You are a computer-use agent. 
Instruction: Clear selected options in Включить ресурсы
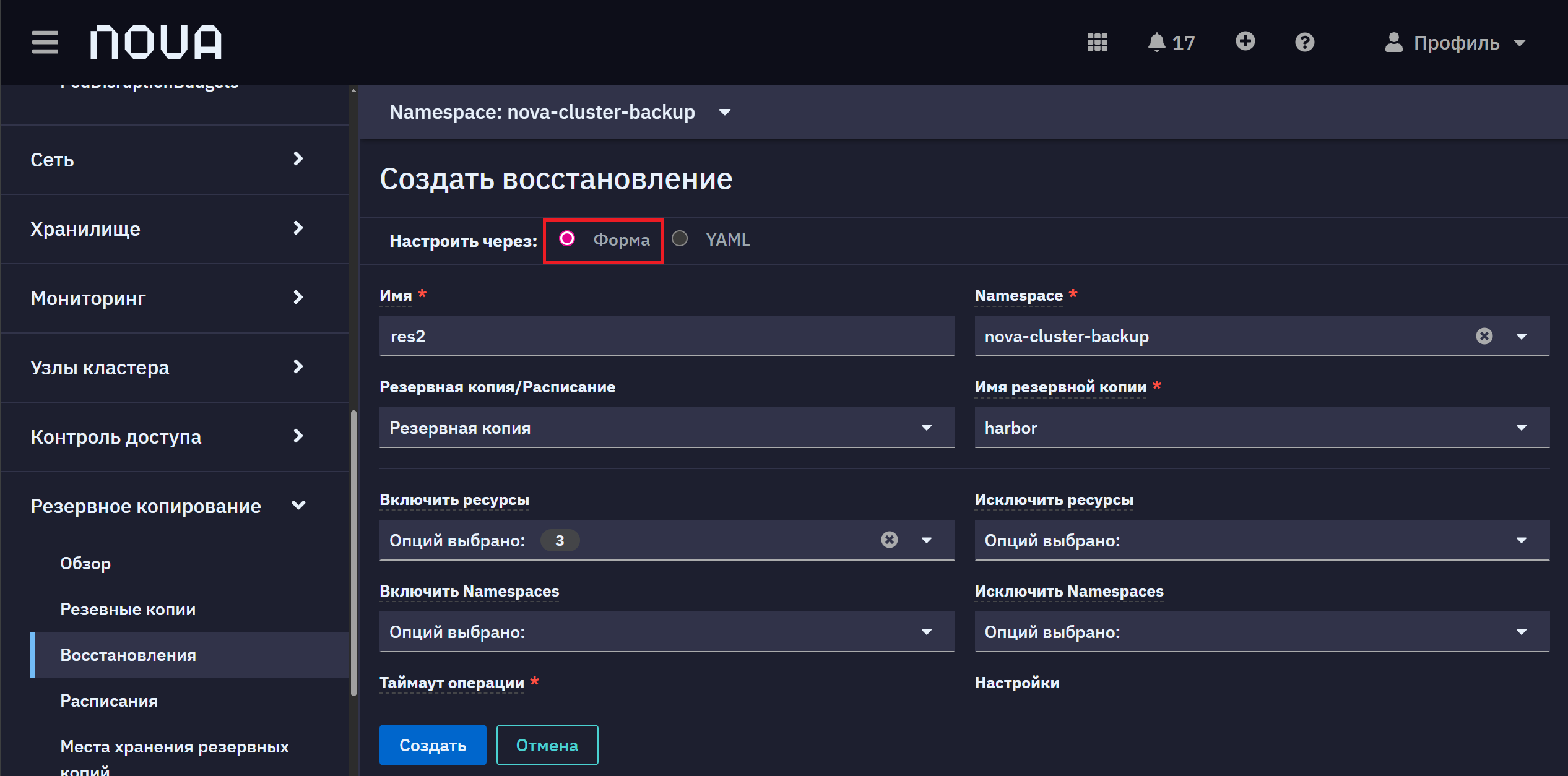point(889,540)
